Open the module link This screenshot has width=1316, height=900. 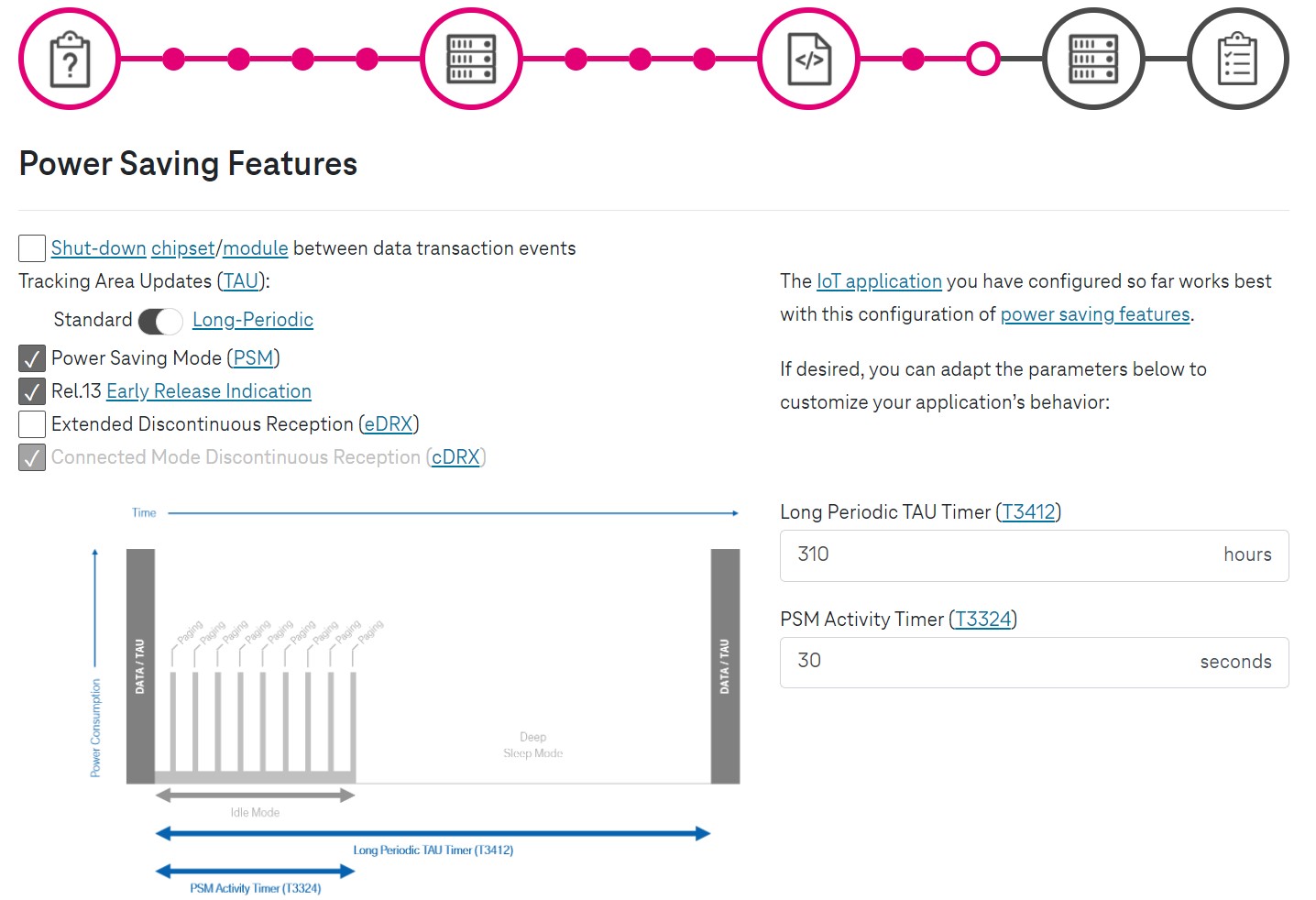(x=256, y=248)
